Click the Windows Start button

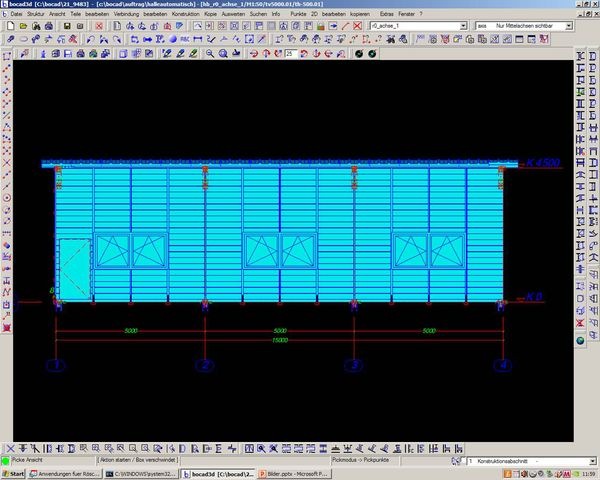[x=14, y=473]
